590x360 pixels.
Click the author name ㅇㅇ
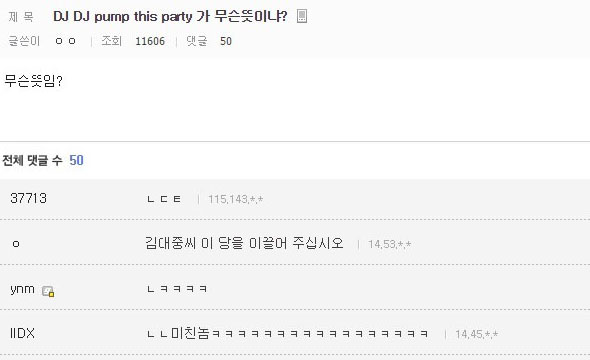tap(65, 41)
